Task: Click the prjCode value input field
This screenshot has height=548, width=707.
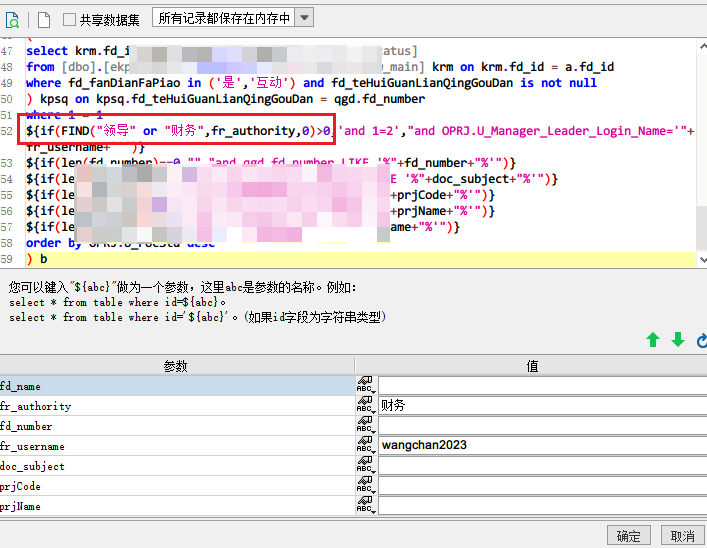Action: pos(542,485)
